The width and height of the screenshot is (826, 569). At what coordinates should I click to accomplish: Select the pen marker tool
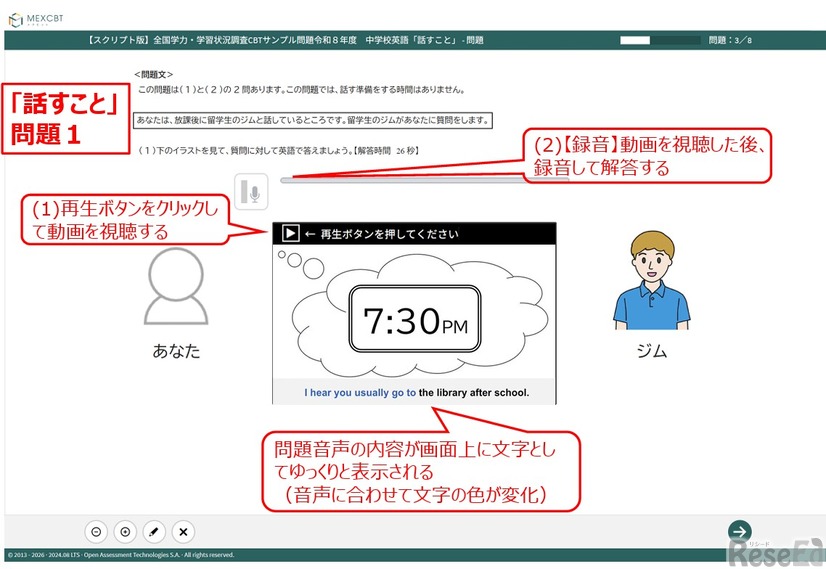(x=154, y=532)
